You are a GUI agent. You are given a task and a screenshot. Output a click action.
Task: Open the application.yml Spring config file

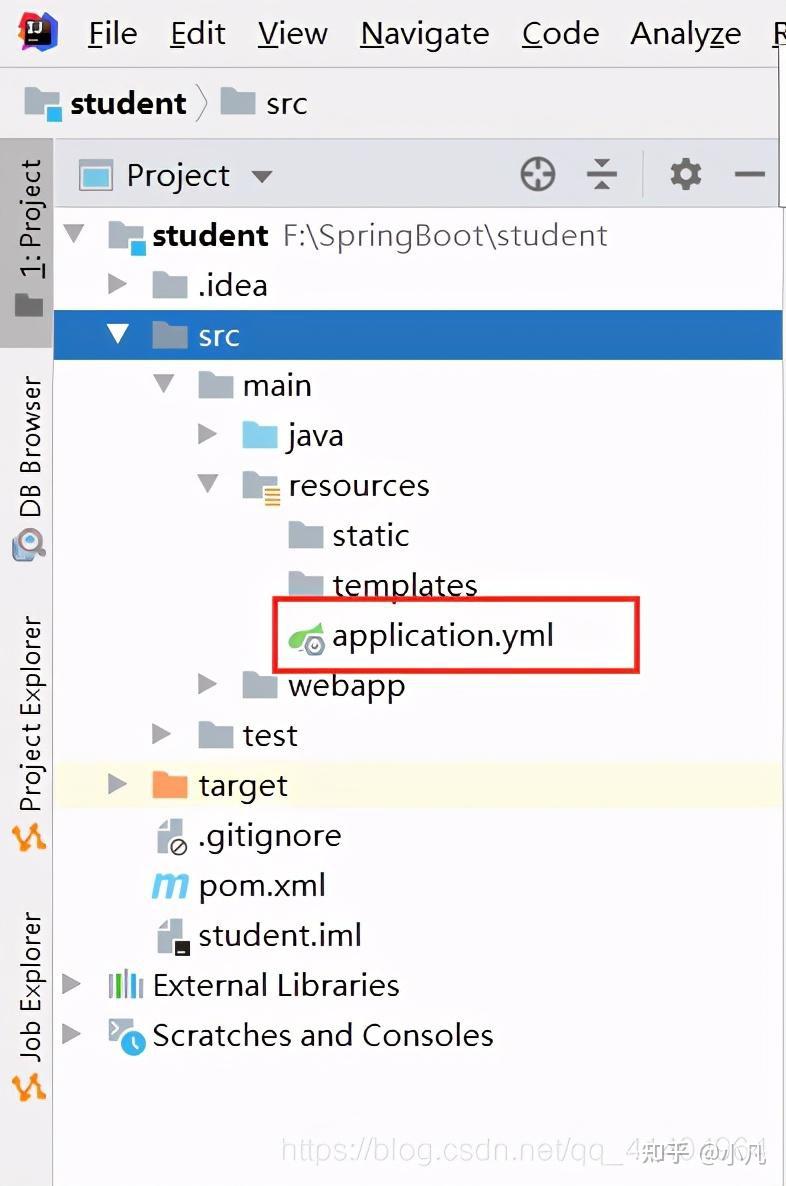455,635
